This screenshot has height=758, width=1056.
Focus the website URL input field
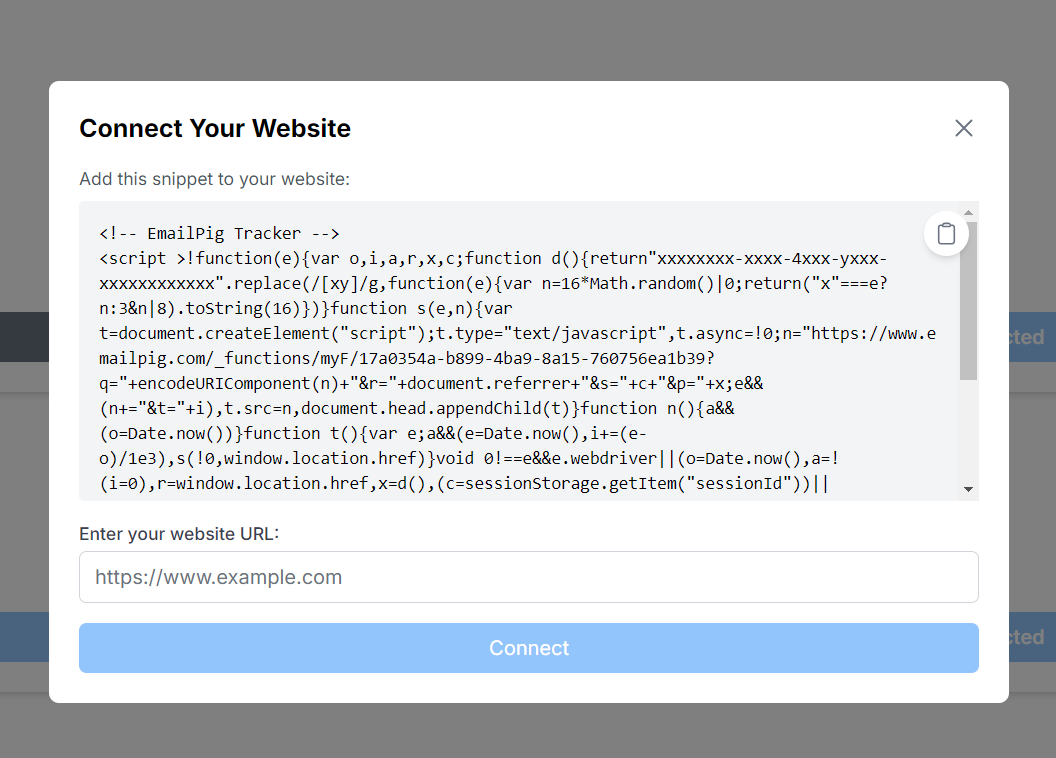tap(529, 577)
